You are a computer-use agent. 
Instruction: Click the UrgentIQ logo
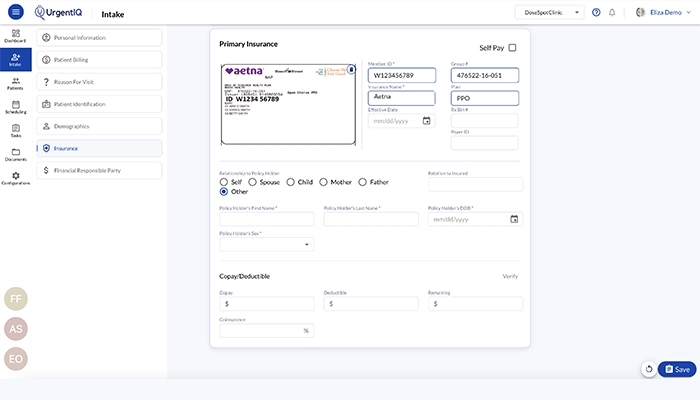pyautogui.click(x=58, y=12)
